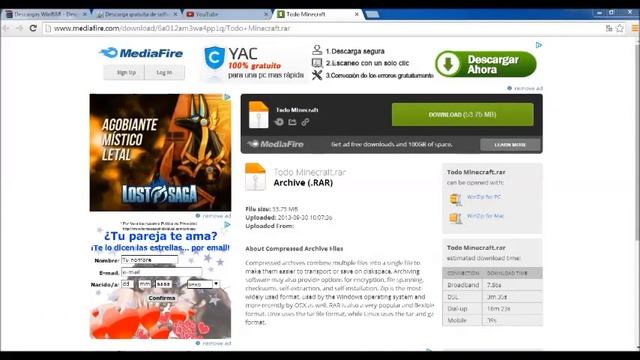Screen dimensions: 640x360
Task: Click the mm month field in ad
Action: 145,284
